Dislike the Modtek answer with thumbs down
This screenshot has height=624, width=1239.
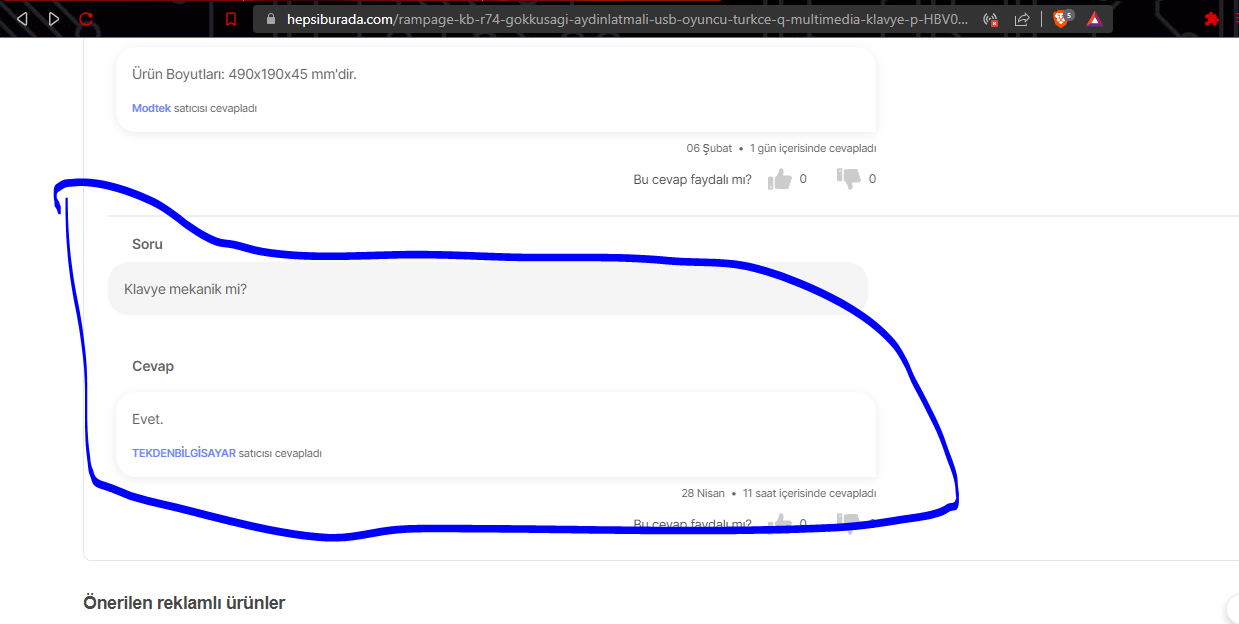(x=848, y=179)
